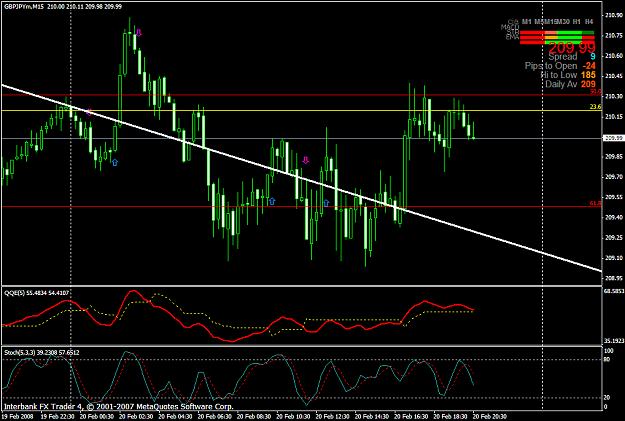Click the M1 timeframe column label
625x421 pixels.
point(527,22)
